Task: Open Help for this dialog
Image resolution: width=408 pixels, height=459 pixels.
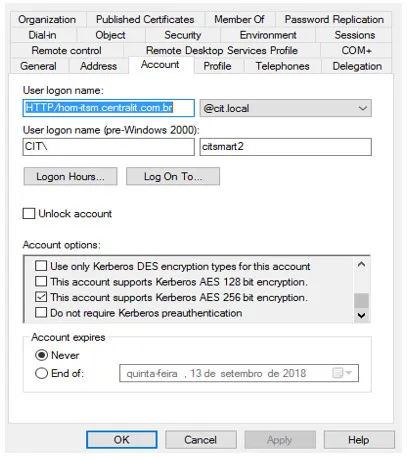Action: pyautogui.click(x=359, y=440)
